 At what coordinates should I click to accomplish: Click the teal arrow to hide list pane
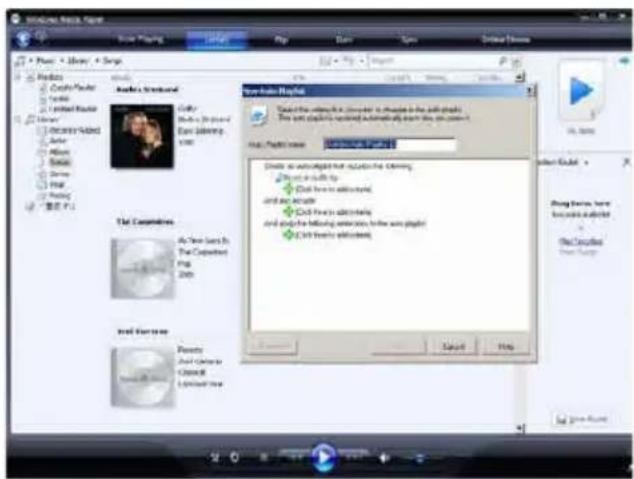point(625,60)
